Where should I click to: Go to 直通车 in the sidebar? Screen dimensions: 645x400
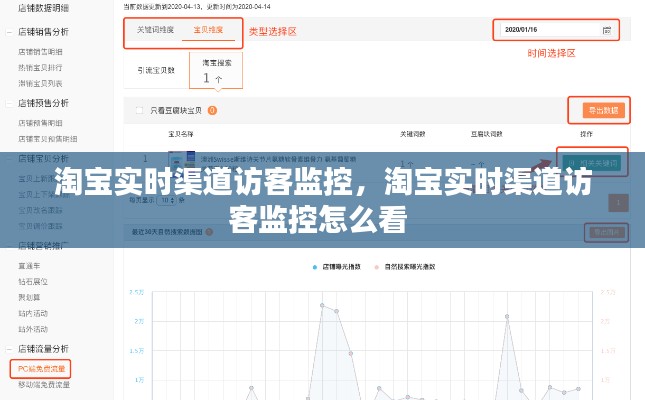pos(29,266)
